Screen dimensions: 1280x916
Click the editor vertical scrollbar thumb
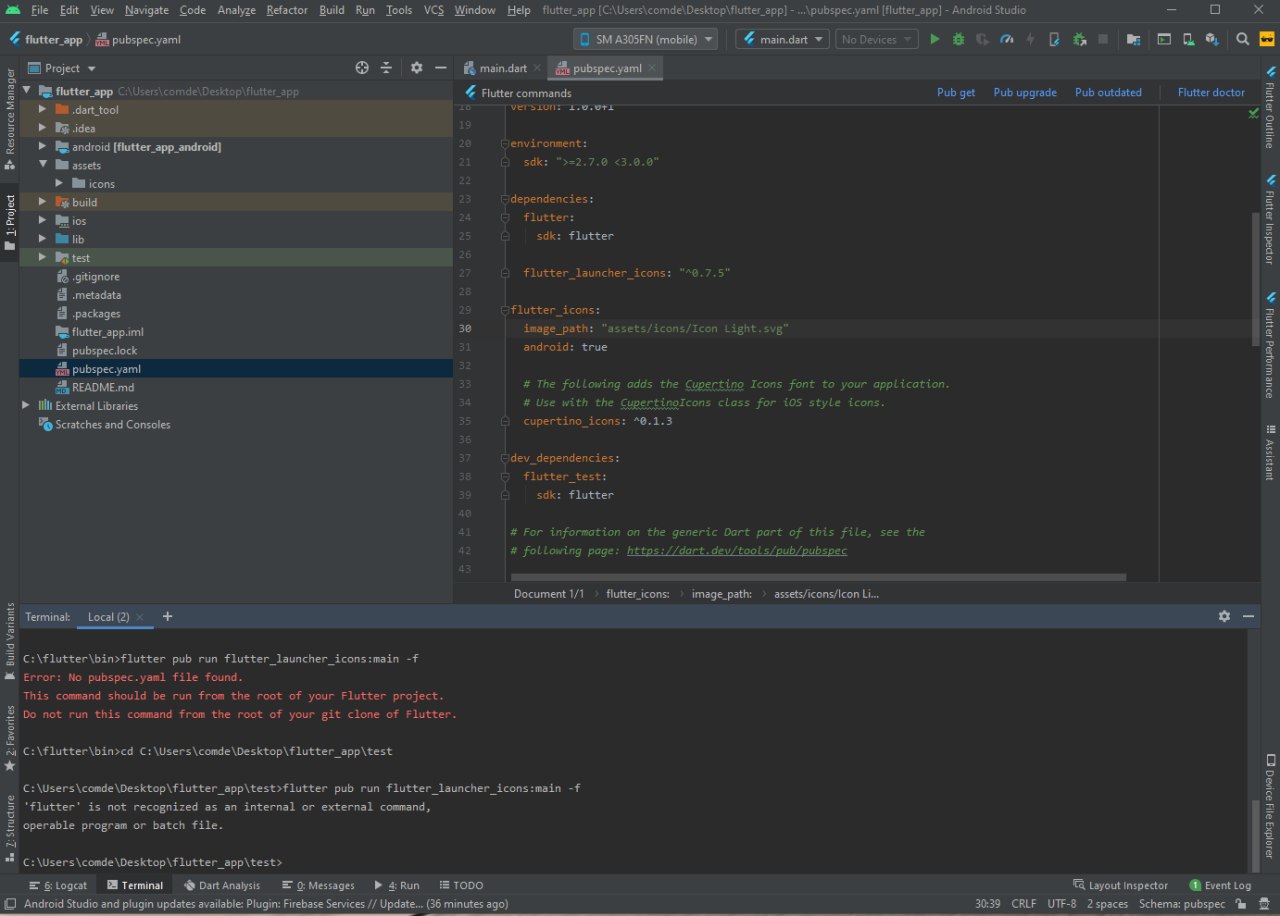point(1256,278)
